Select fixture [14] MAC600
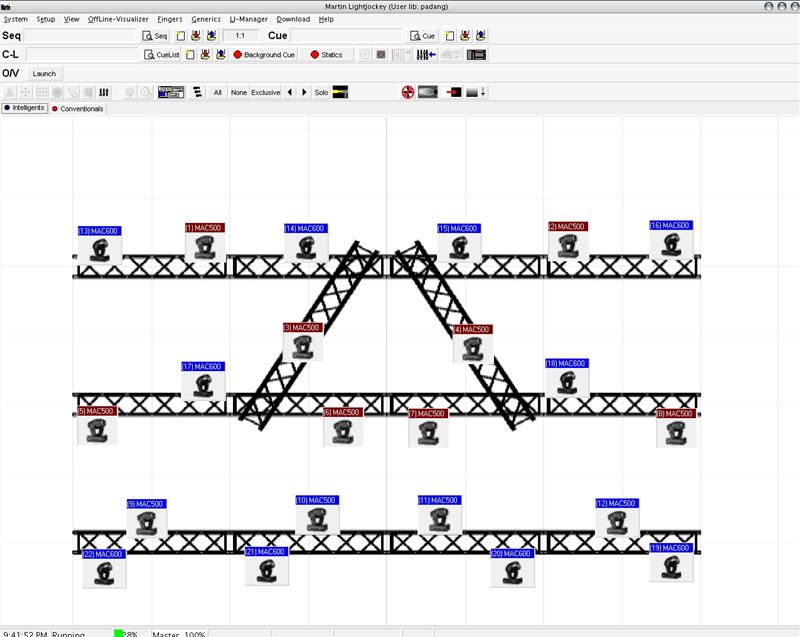Screen dimensions: 800x637 pos(306,243)
